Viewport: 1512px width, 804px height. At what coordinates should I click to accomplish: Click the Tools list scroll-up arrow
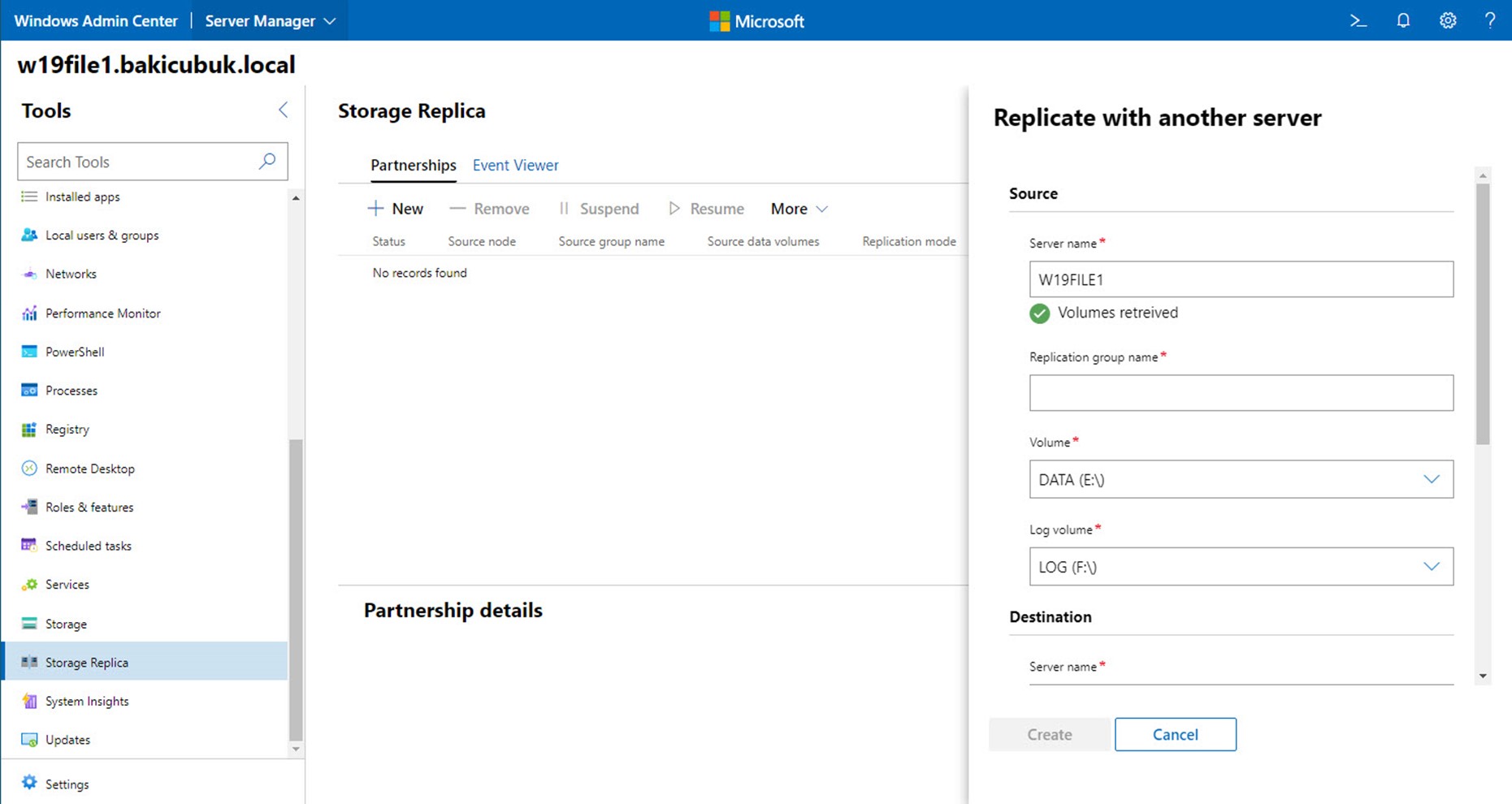pyautogui.click(x=296, y=198)
